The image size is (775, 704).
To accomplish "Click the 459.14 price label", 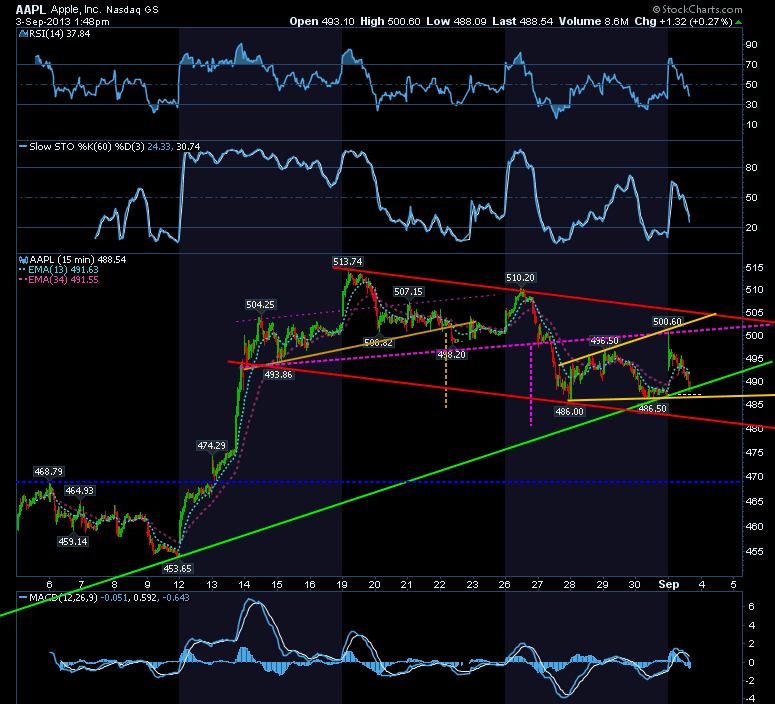I will tap(73, 541).
